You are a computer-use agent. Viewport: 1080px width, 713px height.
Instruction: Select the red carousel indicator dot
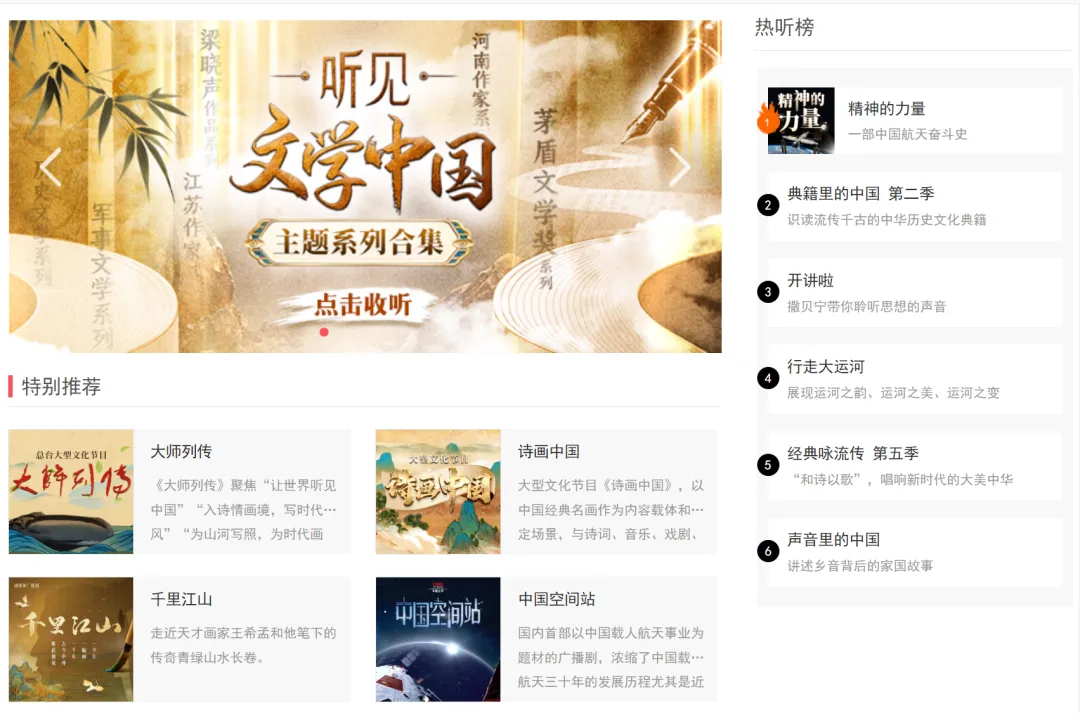[324, 332]
